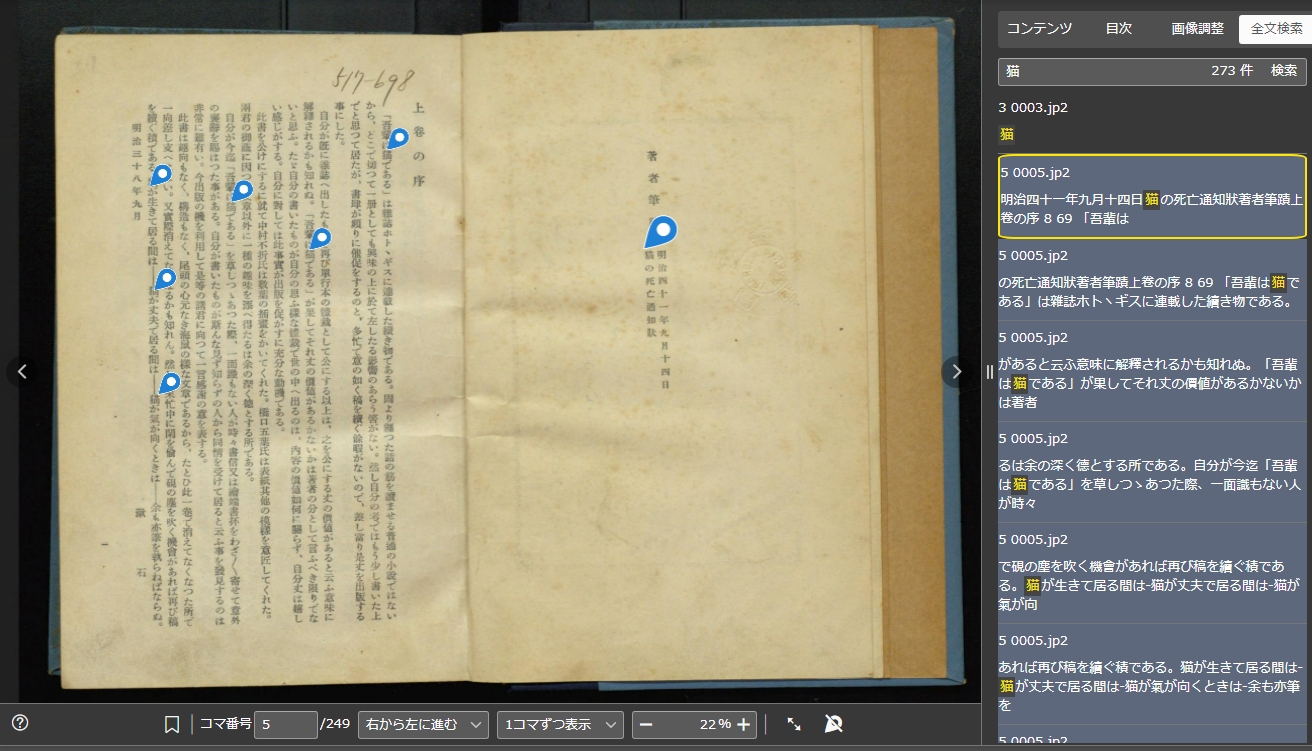Switch to the 目次 tab
Image resolution: width=1312 pixels, height=751 pixels.
point(1119,29)
